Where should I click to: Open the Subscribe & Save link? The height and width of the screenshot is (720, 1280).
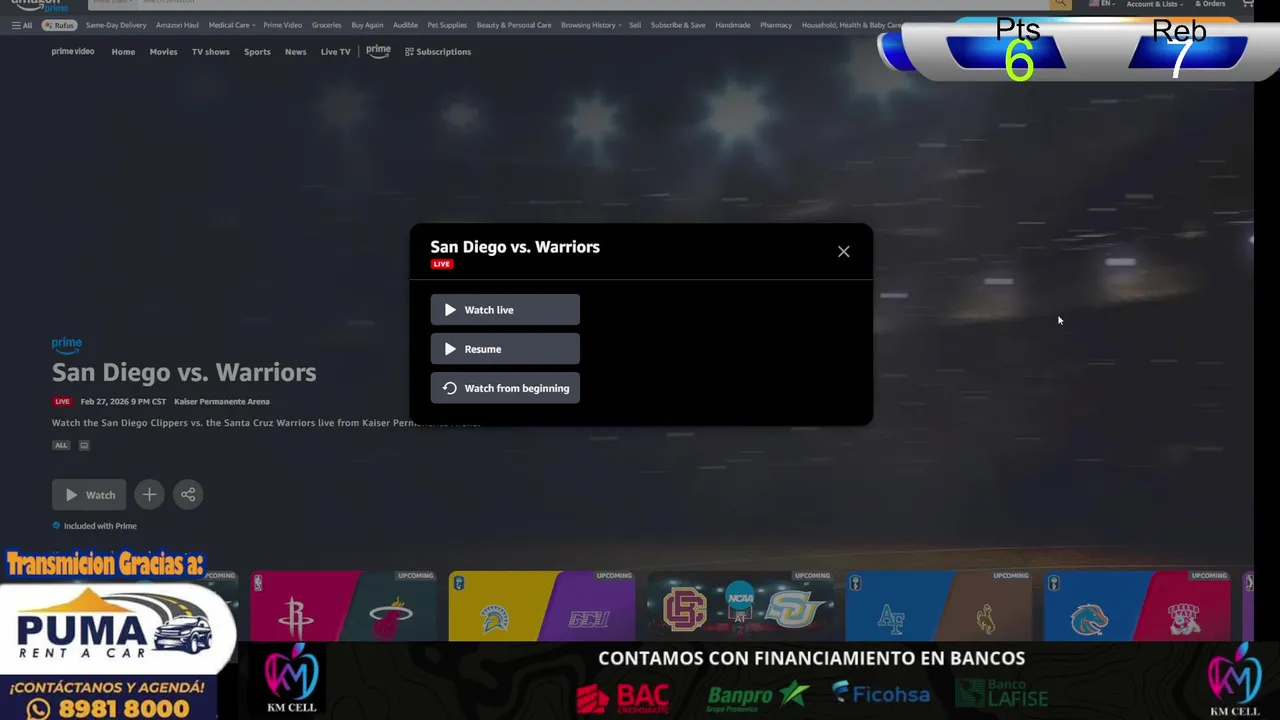pyautogui.click(x=678, y=25)
